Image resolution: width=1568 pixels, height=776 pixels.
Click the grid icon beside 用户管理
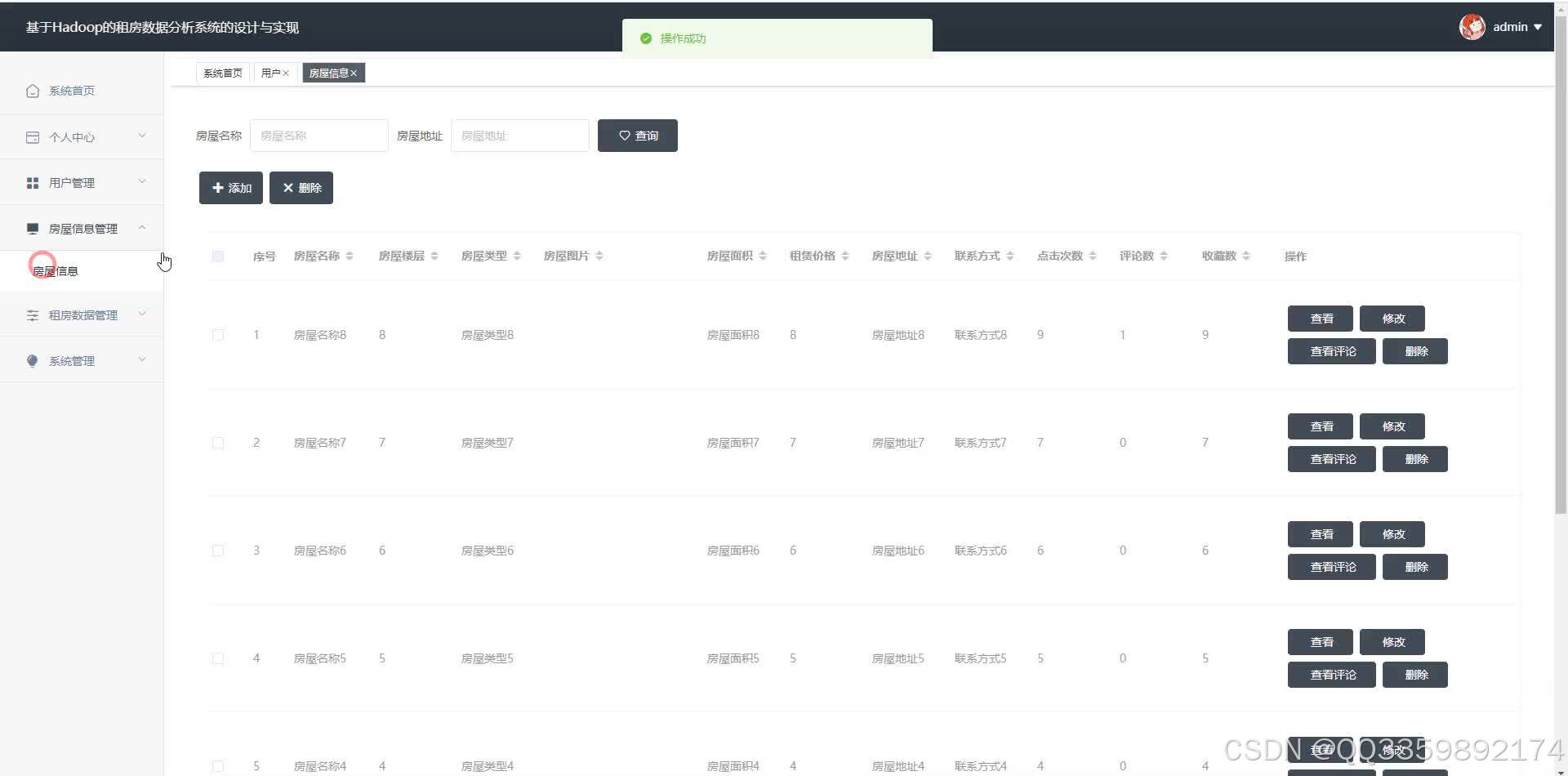click(33, 183)
